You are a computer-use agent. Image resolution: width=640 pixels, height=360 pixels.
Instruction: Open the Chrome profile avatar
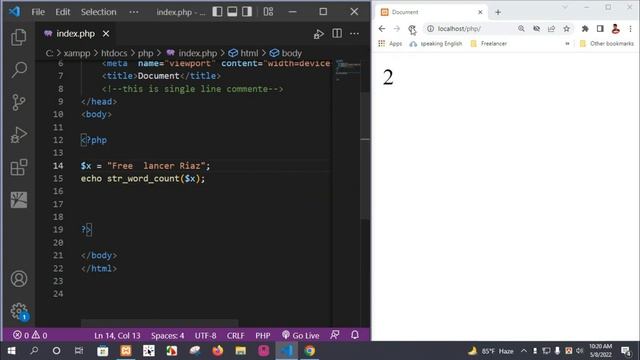pyautogui.click(x=616, y=29)
